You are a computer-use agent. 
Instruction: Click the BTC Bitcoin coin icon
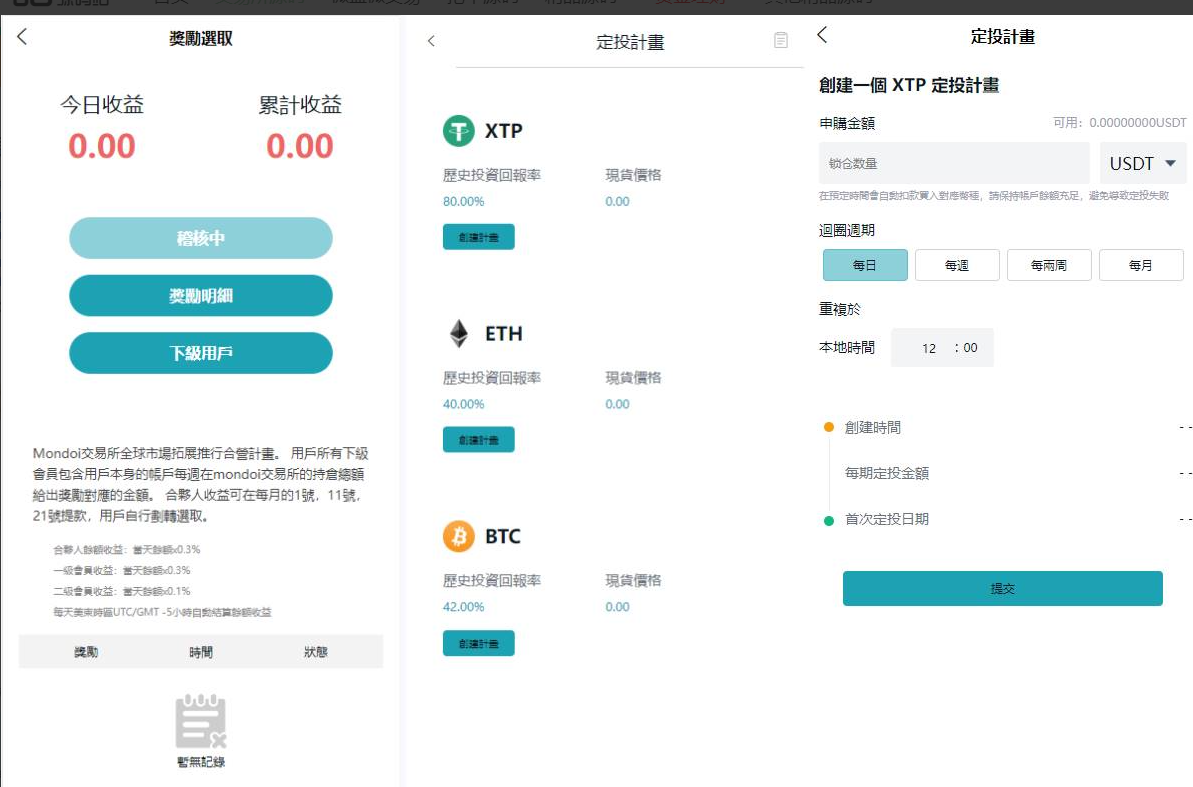(458, 536)
